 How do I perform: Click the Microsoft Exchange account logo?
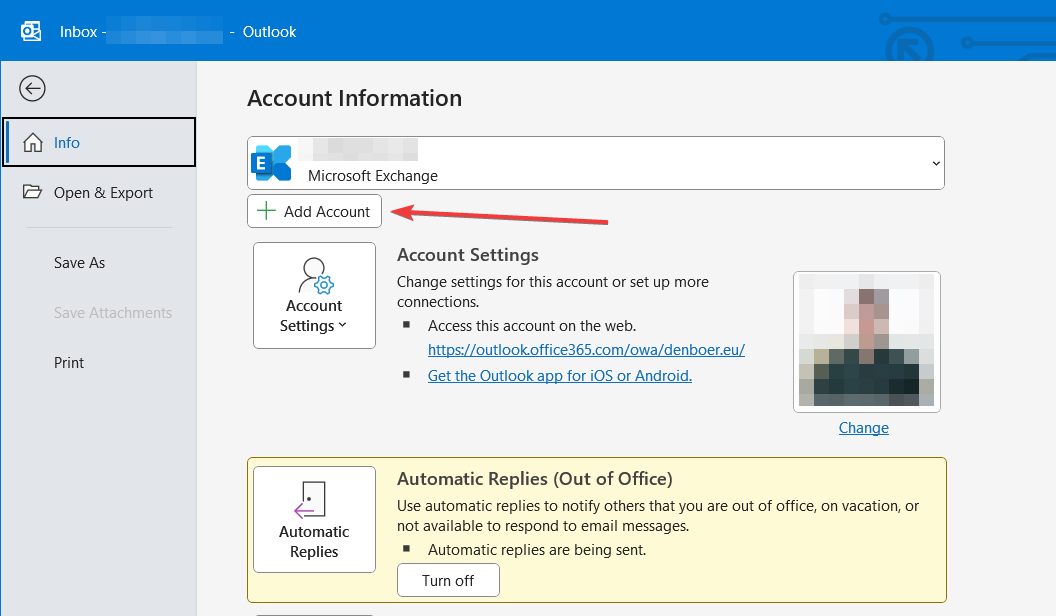tap(272, 163)
